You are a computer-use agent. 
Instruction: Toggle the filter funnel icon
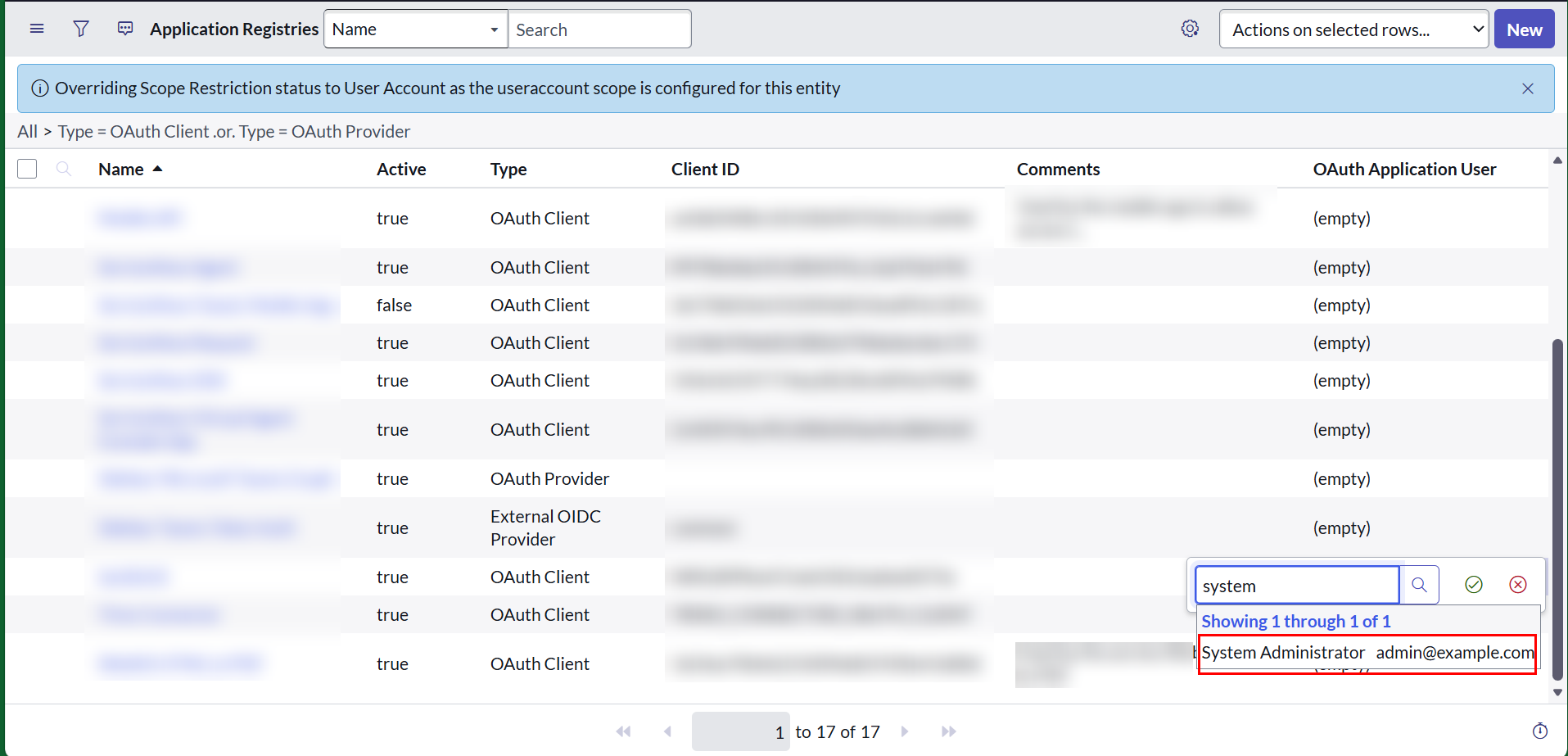pos(81,29)
